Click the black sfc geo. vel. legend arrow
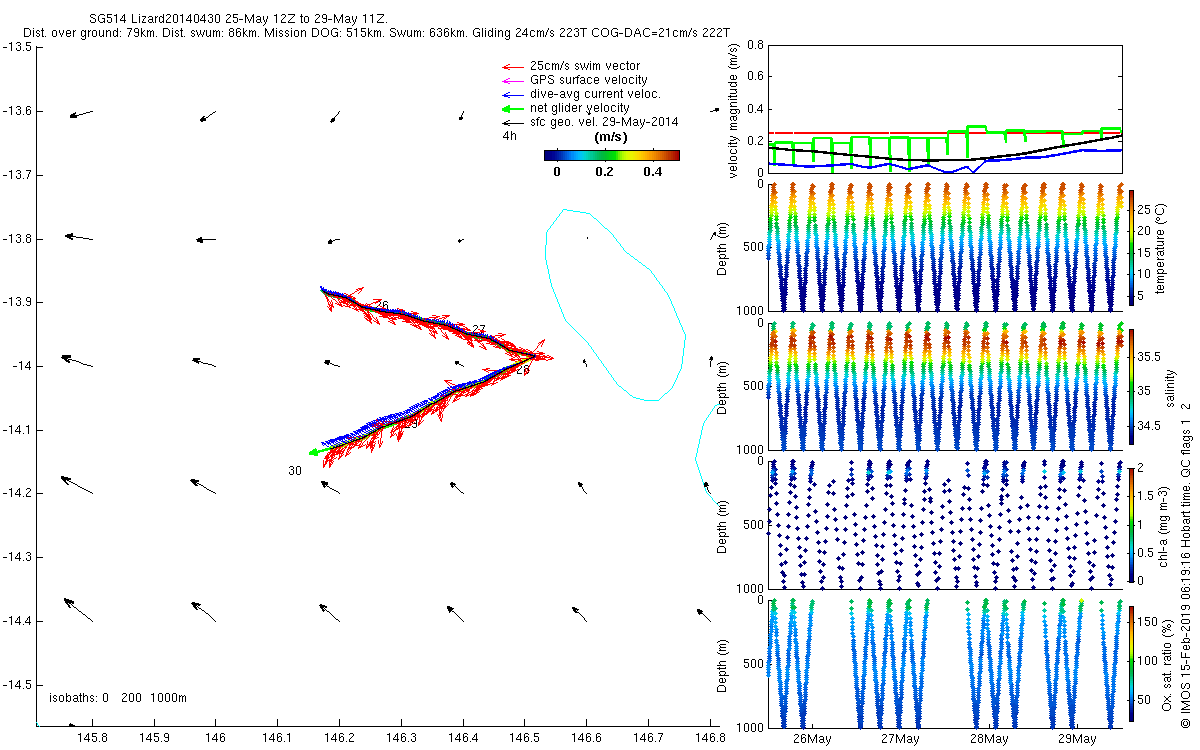Viewport: 1200px width, 750px height. pos(511,122)
